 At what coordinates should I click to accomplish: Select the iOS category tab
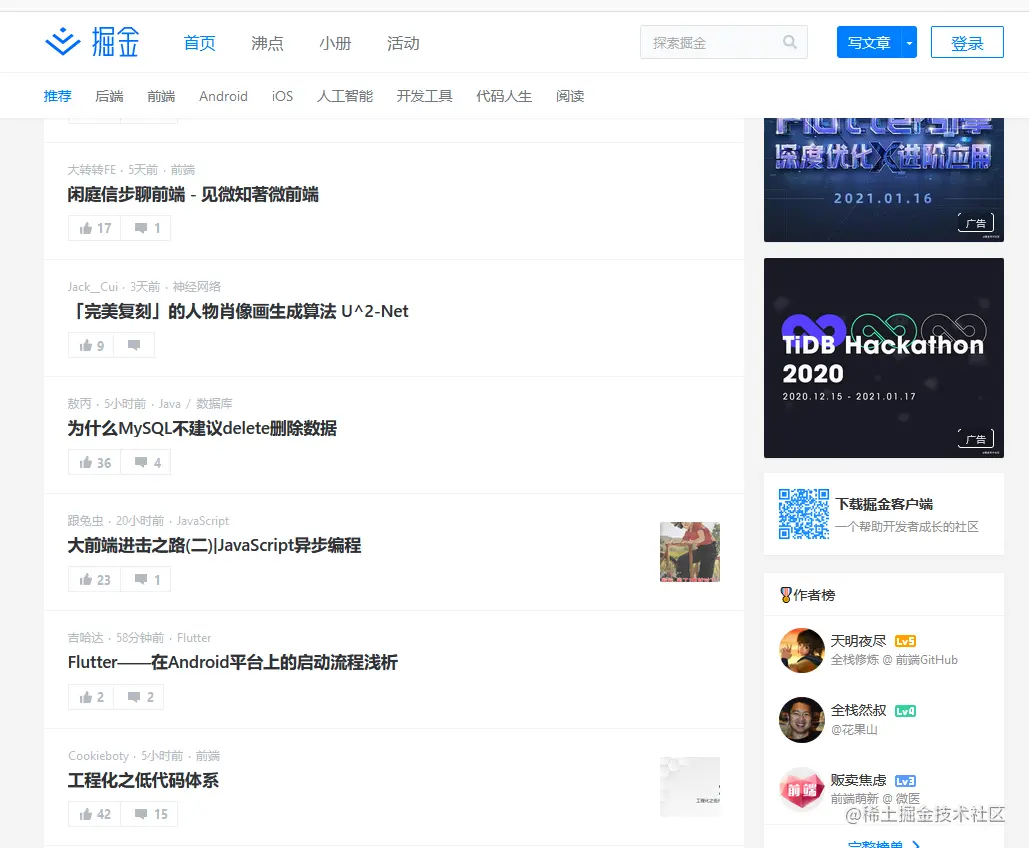click(282, 96)
